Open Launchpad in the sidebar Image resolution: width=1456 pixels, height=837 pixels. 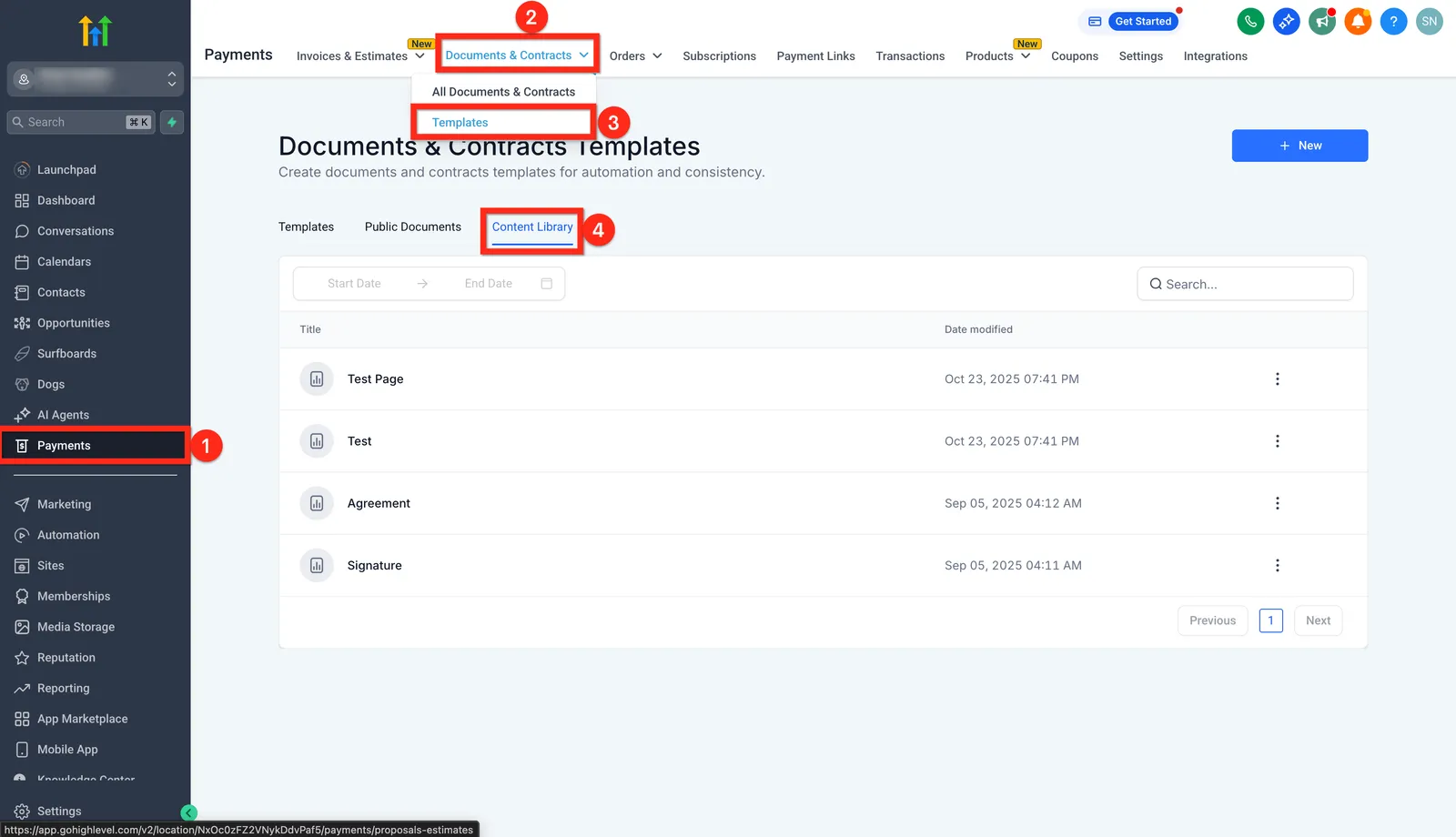[66, 169]
